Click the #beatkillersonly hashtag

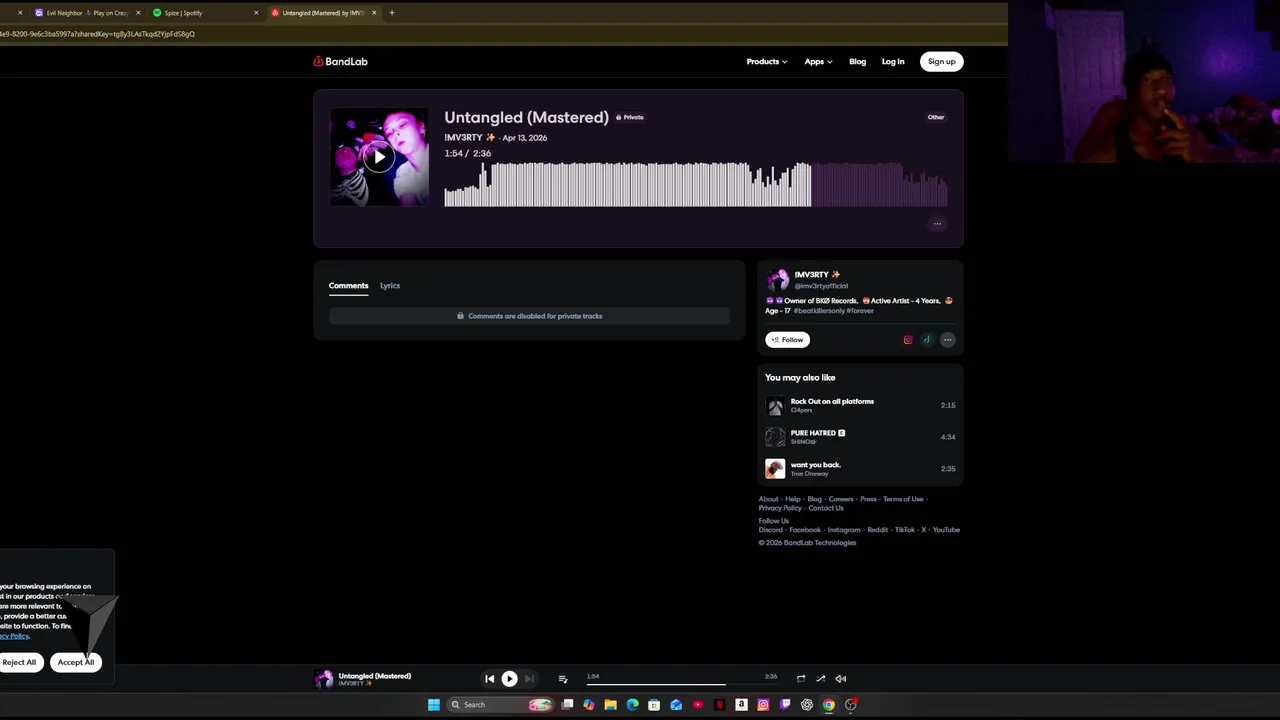pyautogui.click(x=819, y=311)
